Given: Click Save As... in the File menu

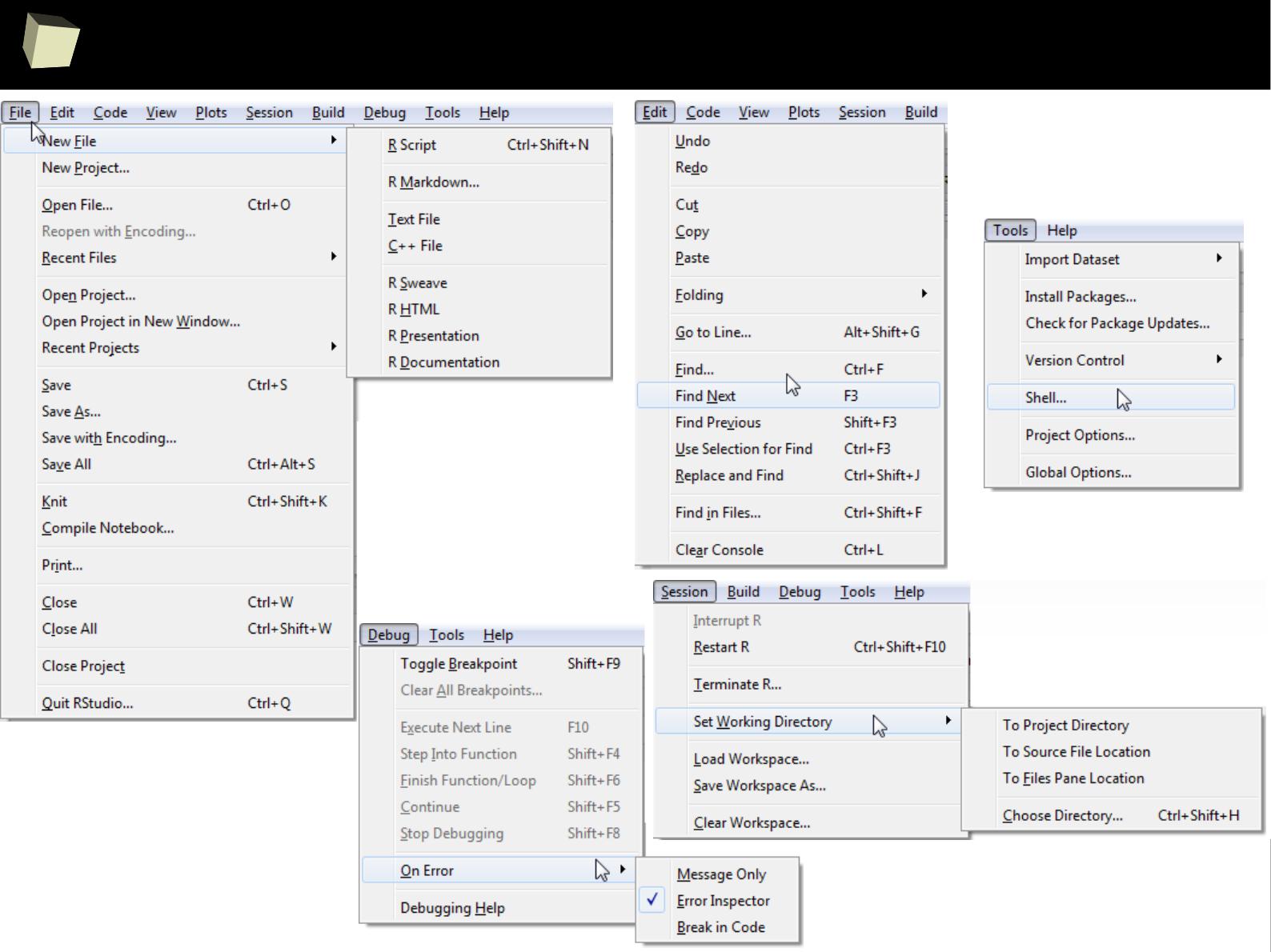Looking at the screenshot, I should click(71, 412).
